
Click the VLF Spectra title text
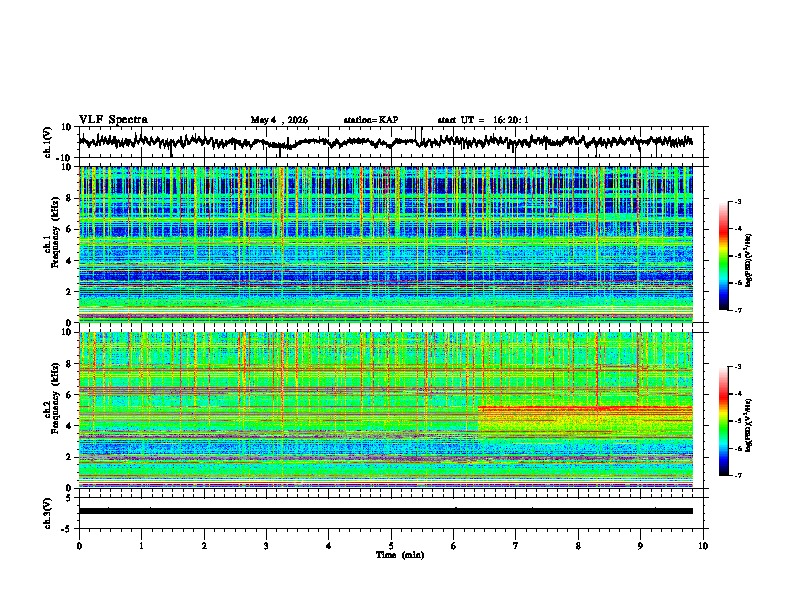coord(113,120)
